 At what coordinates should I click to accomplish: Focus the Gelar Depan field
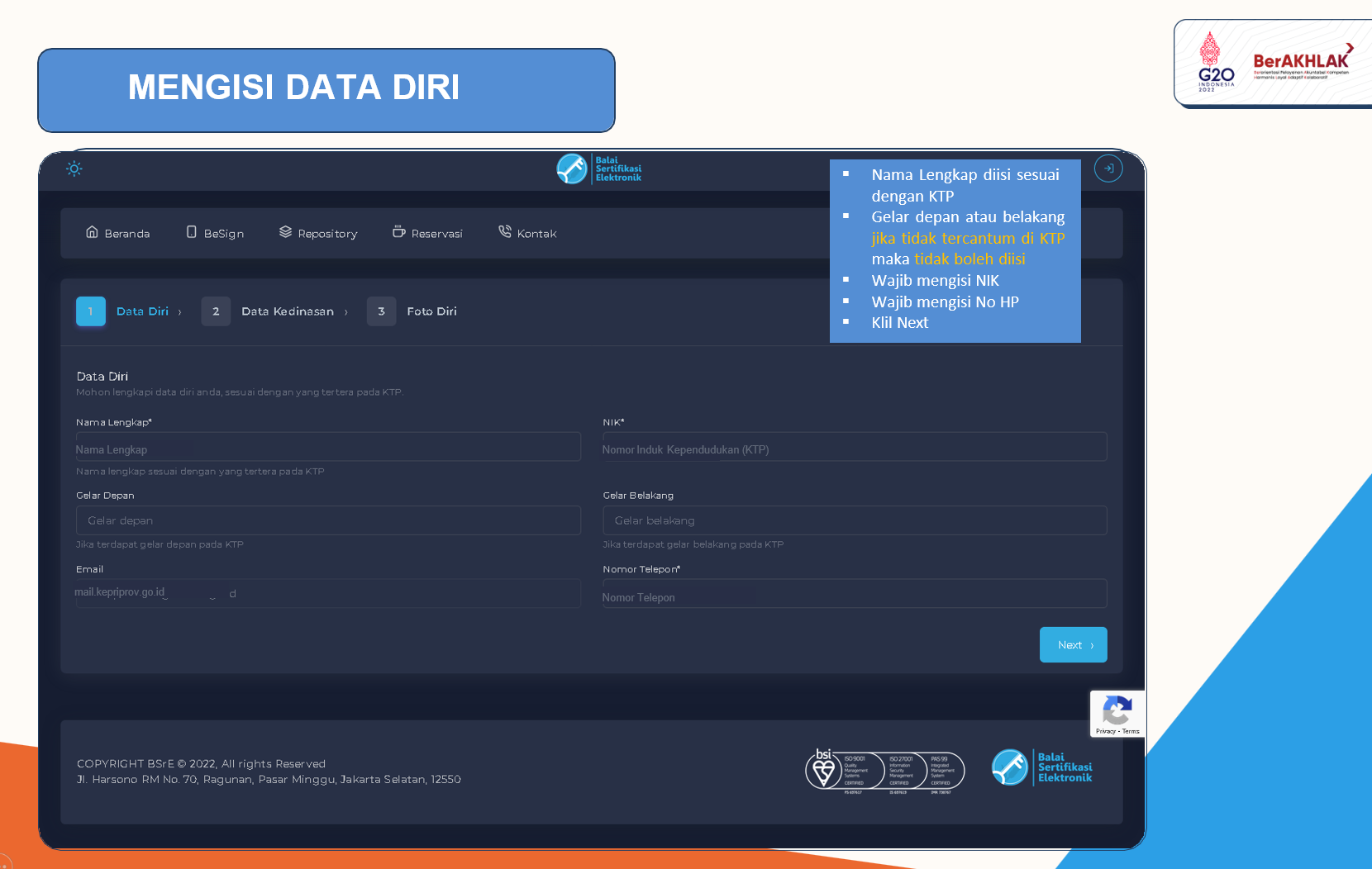(x=328, y=520)
